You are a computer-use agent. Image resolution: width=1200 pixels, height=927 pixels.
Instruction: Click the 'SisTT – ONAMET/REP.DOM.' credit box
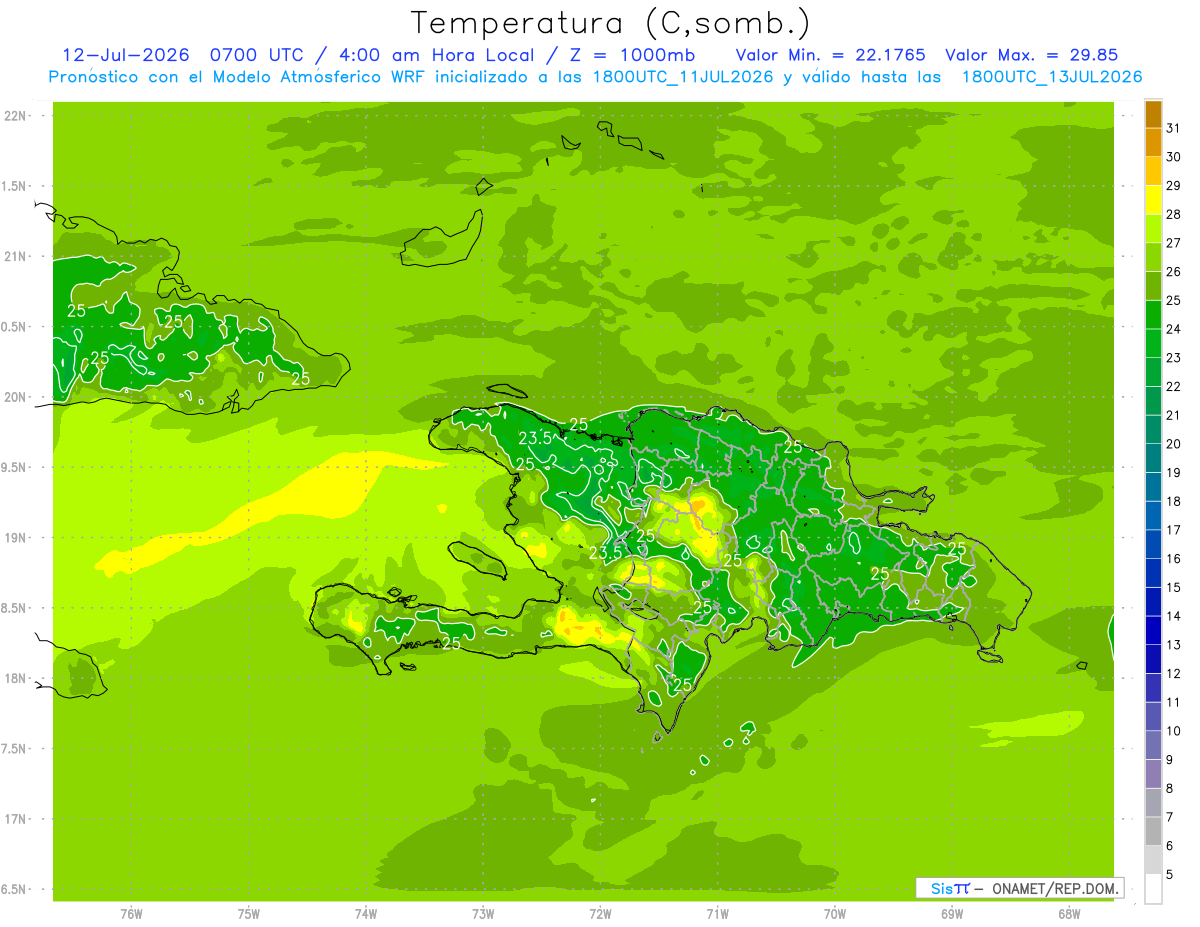click(x=1020, y=888)
